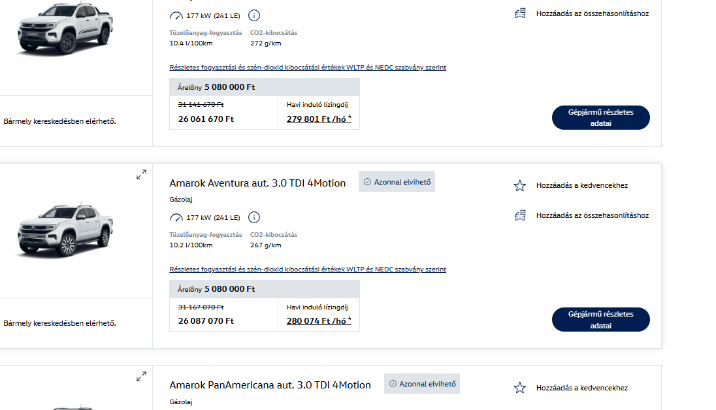The height and width of the screenshot is (410, 716).
Task: Click Hozzáadás a kedvencekhez for PanAmericana
Action: (x=582, y=388)
